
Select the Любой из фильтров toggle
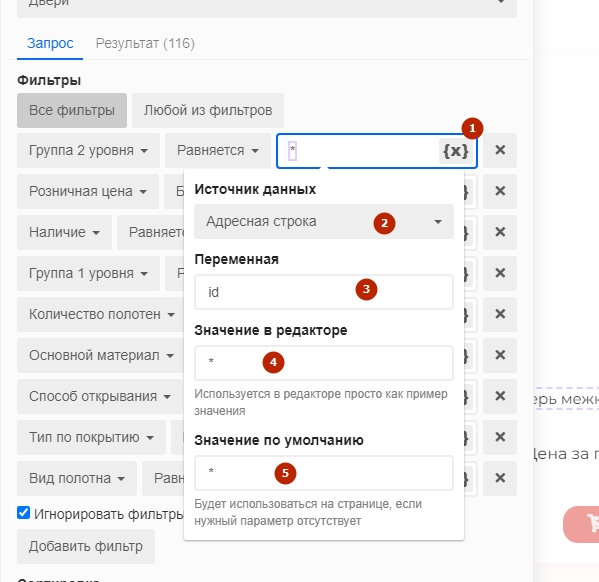tap(208, 110)
